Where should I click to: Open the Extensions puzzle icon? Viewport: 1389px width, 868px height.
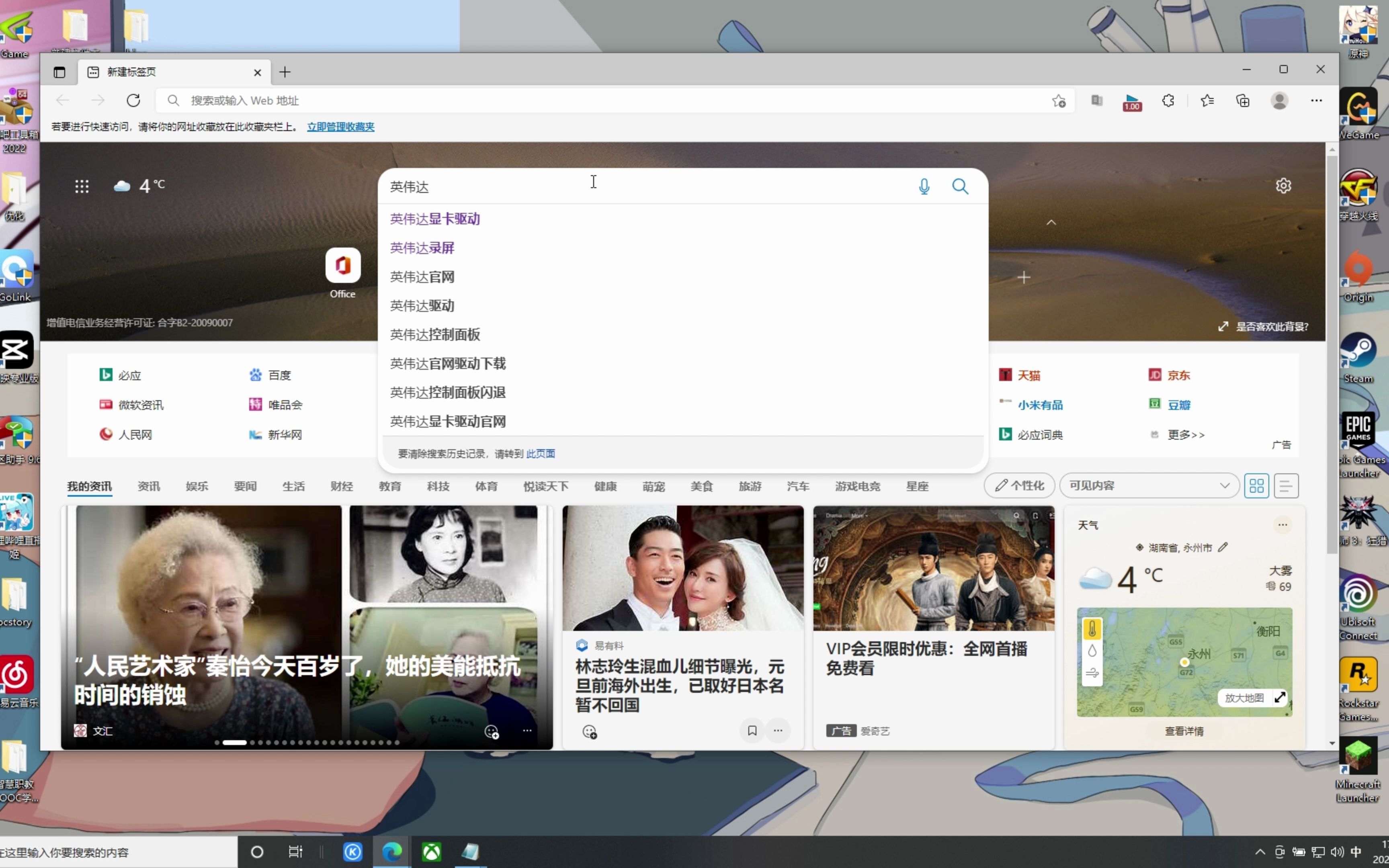click(x=1168, y=101)
